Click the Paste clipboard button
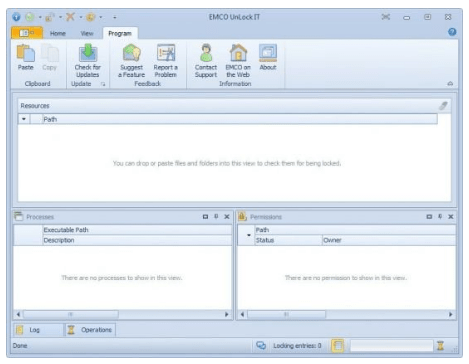The height and width of the screenshot is (364, 469). [x=26, y=57]
